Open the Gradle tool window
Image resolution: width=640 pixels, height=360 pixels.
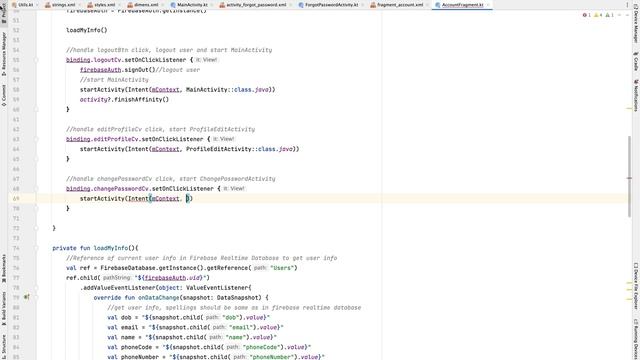(636, 61)
